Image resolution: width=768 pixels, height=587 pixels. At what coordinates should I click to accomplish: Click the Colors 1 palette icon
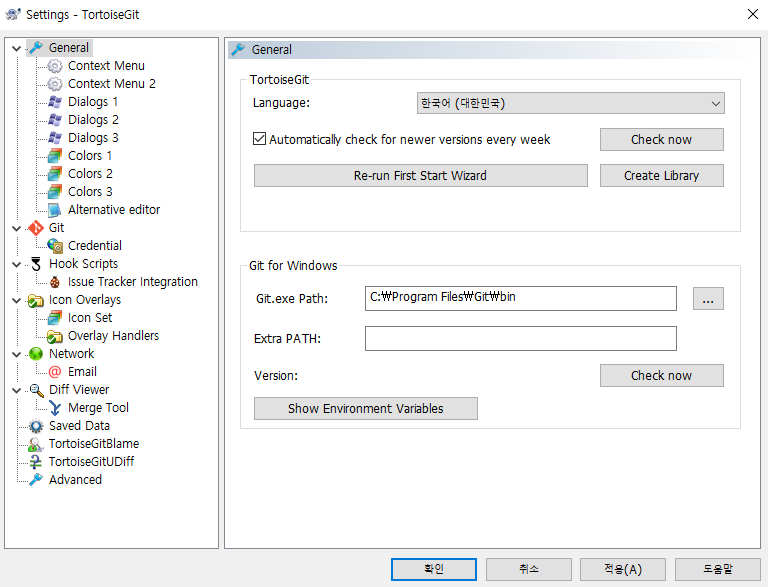(55, 156)
